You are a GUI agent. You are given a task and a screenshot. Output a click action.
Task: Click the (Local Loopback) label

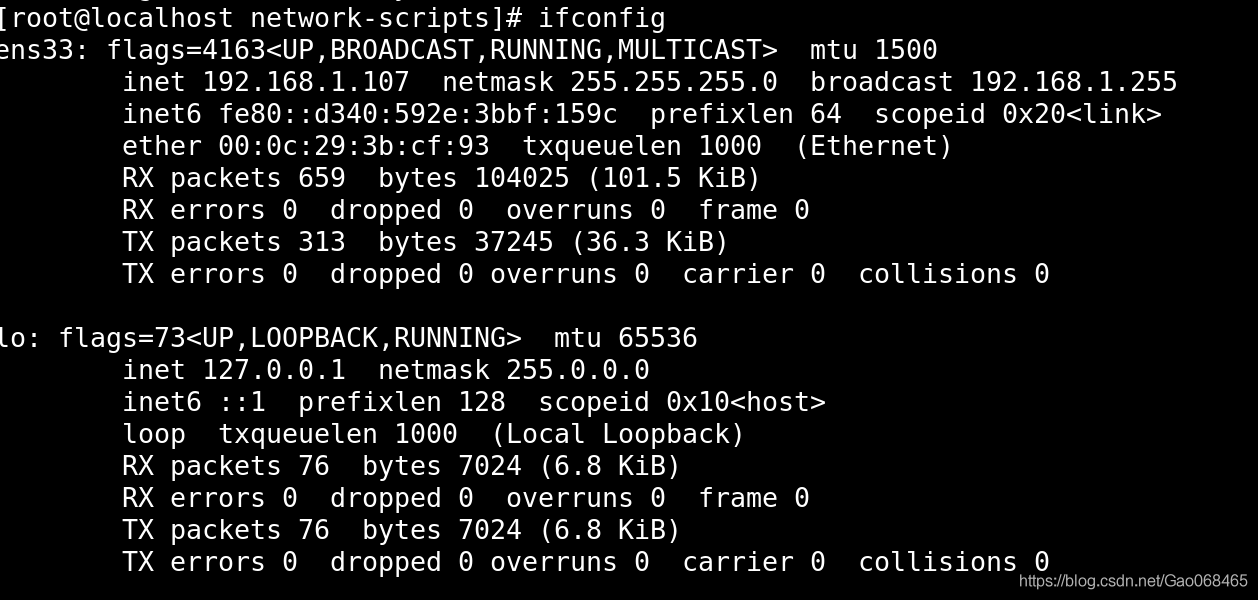(618, 434)
